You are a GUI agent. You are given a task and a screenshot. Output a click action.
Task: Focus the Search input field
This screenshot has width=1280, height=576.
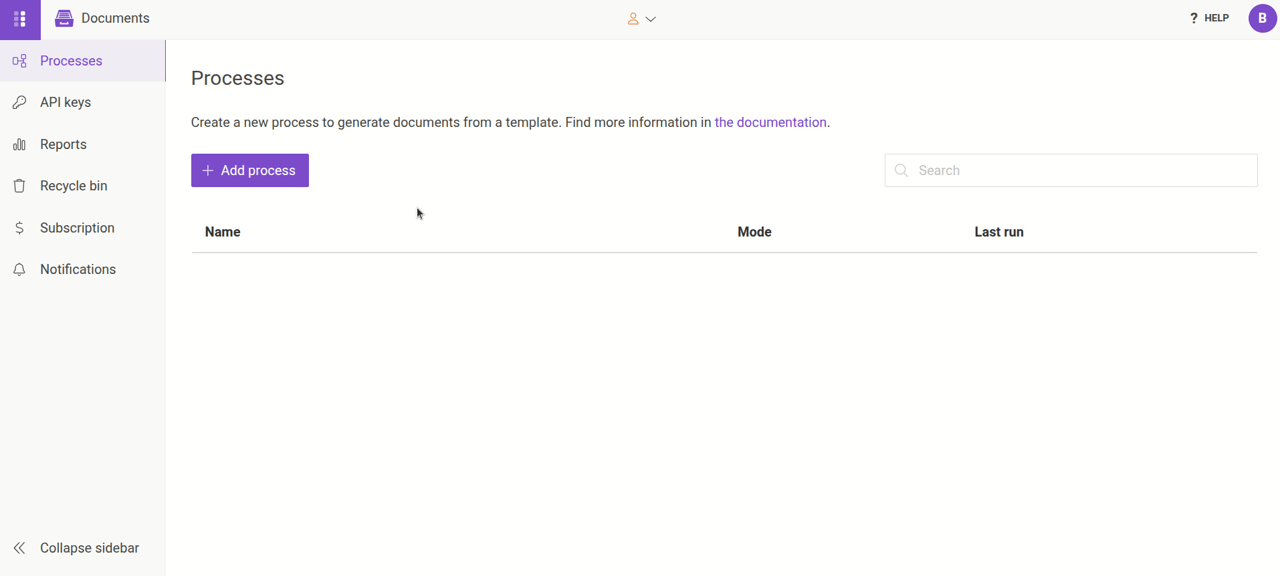coord(1071,171)
